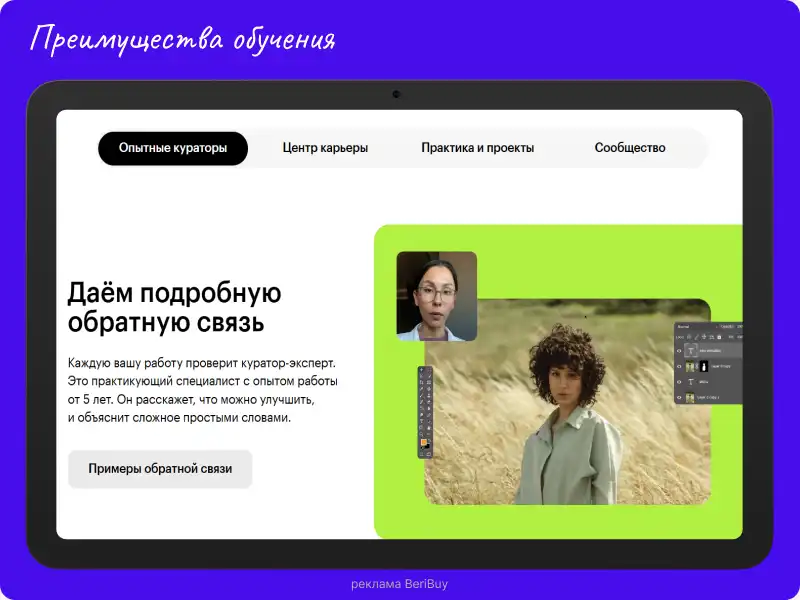Hide the bottom photo layer with eye icon

tap(679, 397)
